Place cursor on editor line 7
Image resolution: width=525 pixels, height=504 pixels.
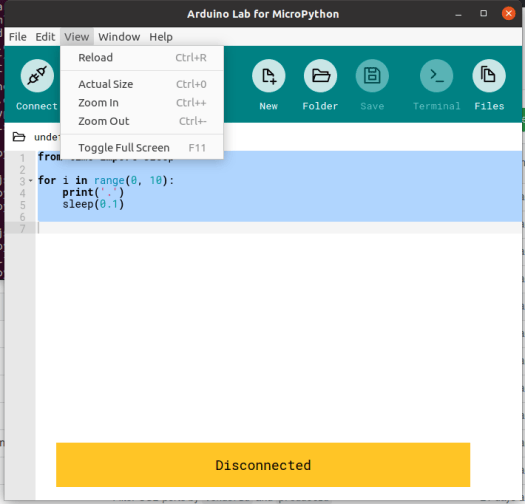pos(280,229)
